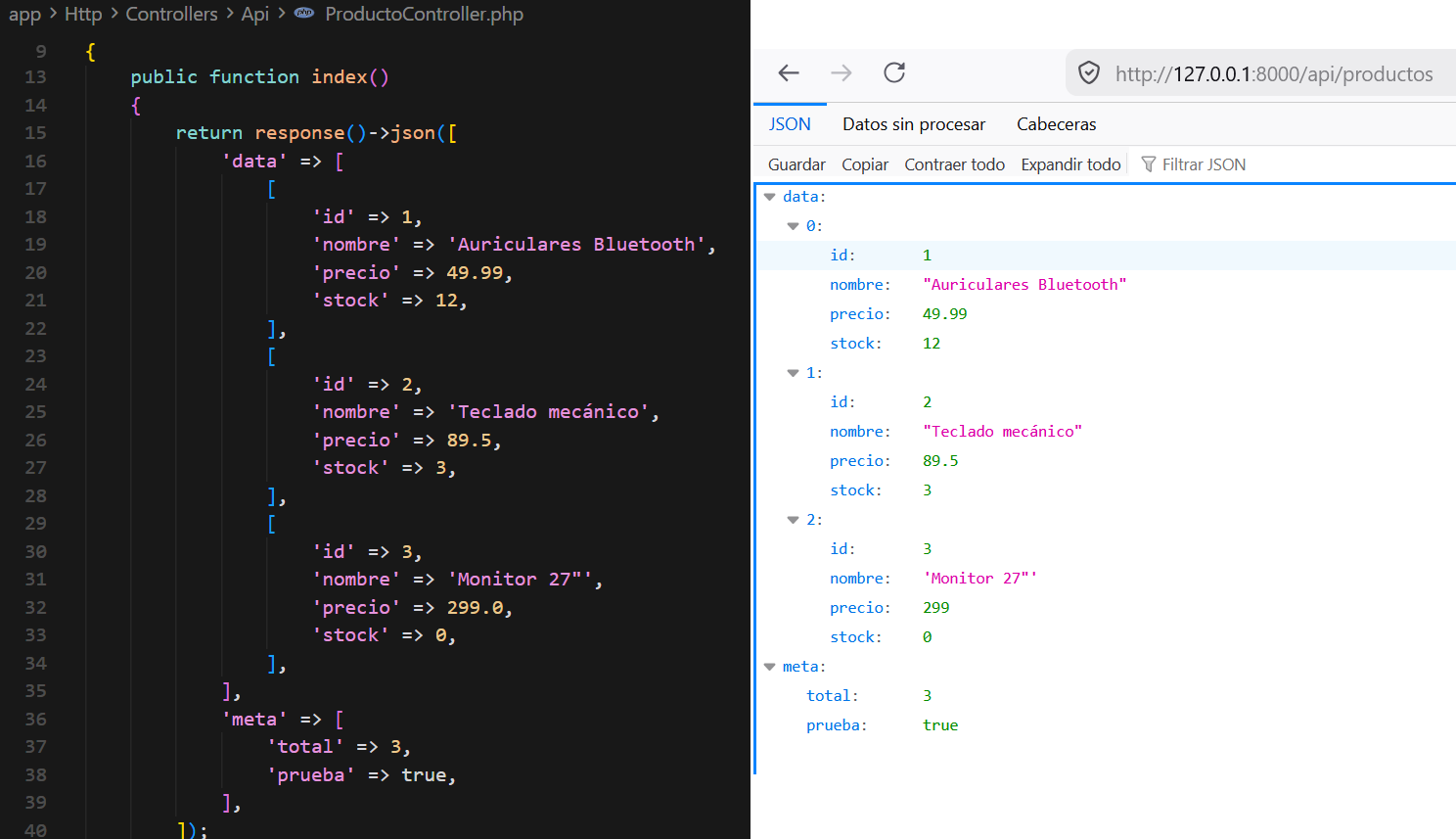
Task: Select JSON precio value 299
Action: [x=936, y=608]
